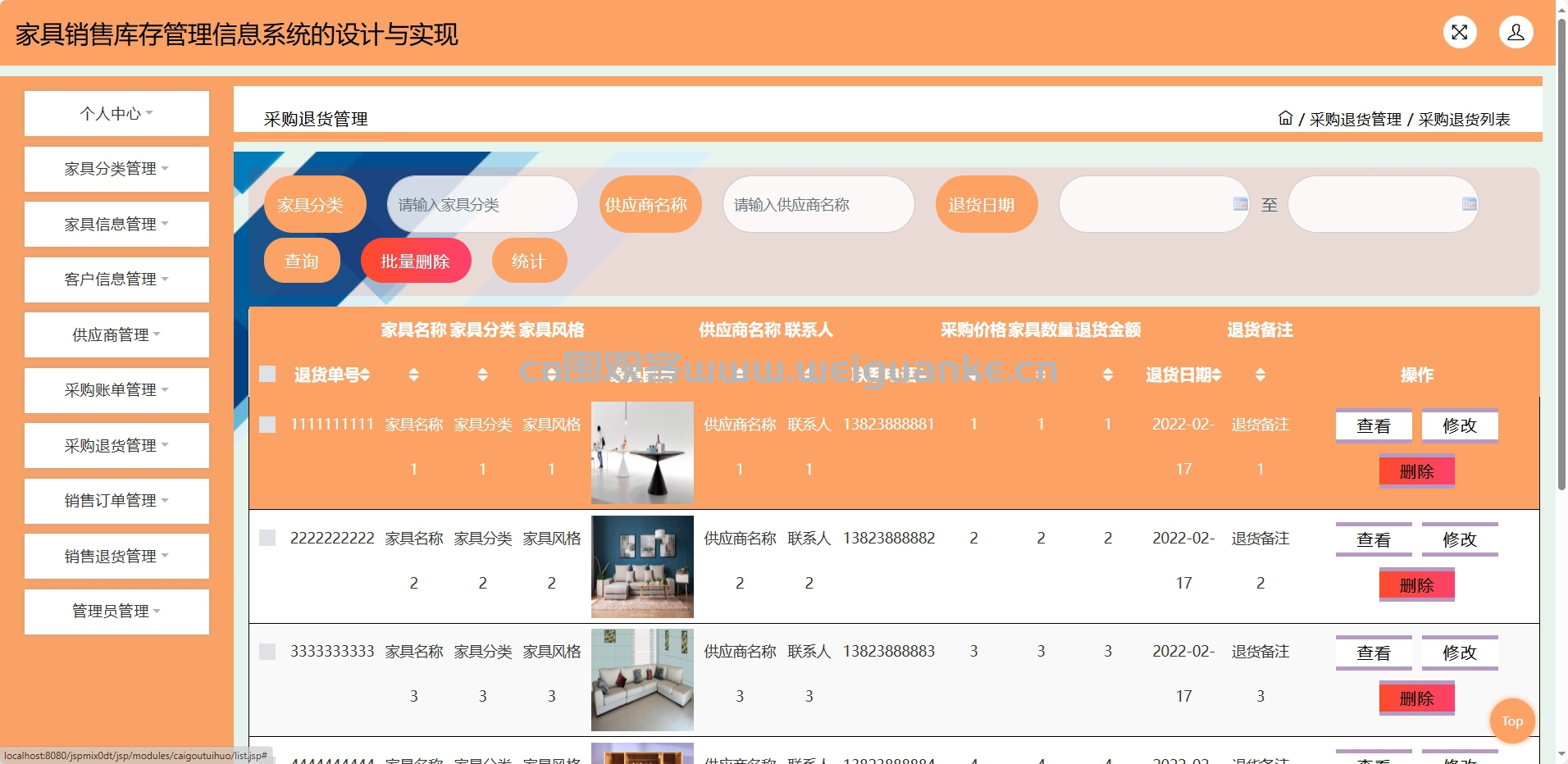Viewport: 1568px width, 764px height.
Task: Select phone number 13823888882
Action: click(x=889, y=538)
